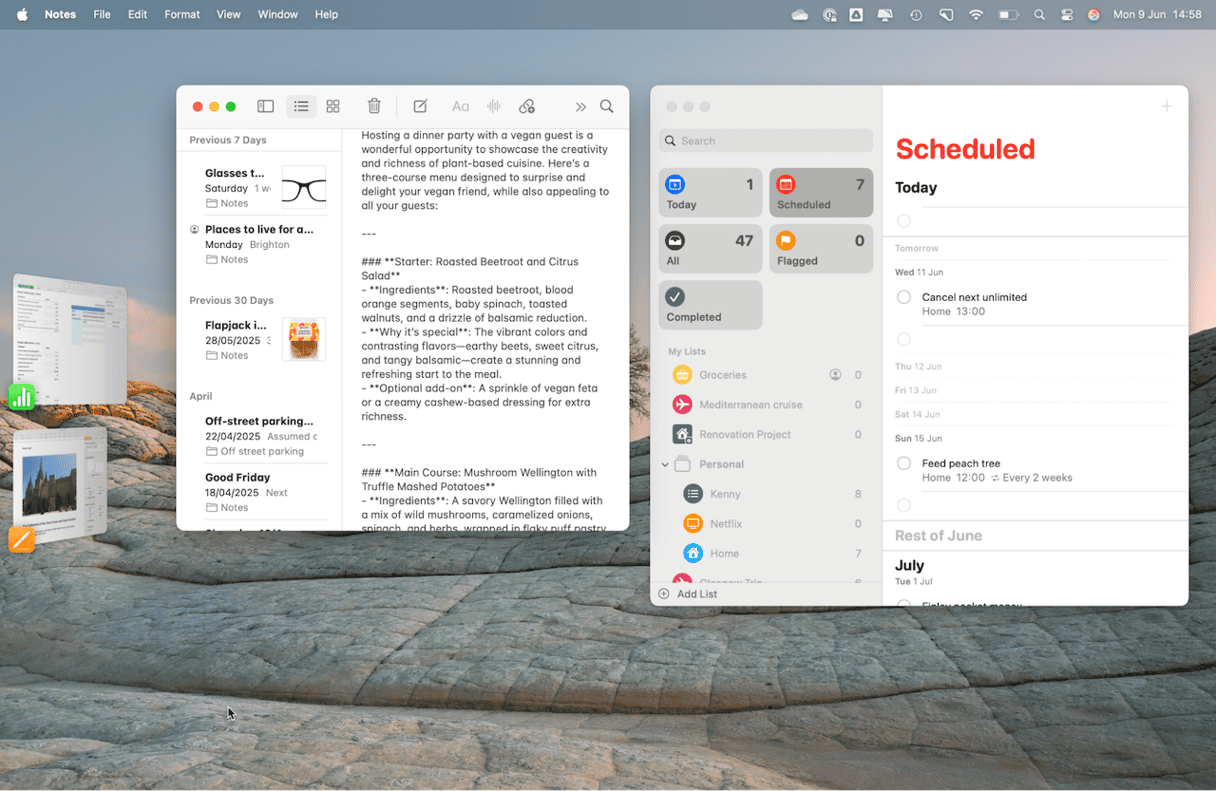Open the Format menu
Viewport: 1216px width, 791px height.
click(x=182, y=15)
